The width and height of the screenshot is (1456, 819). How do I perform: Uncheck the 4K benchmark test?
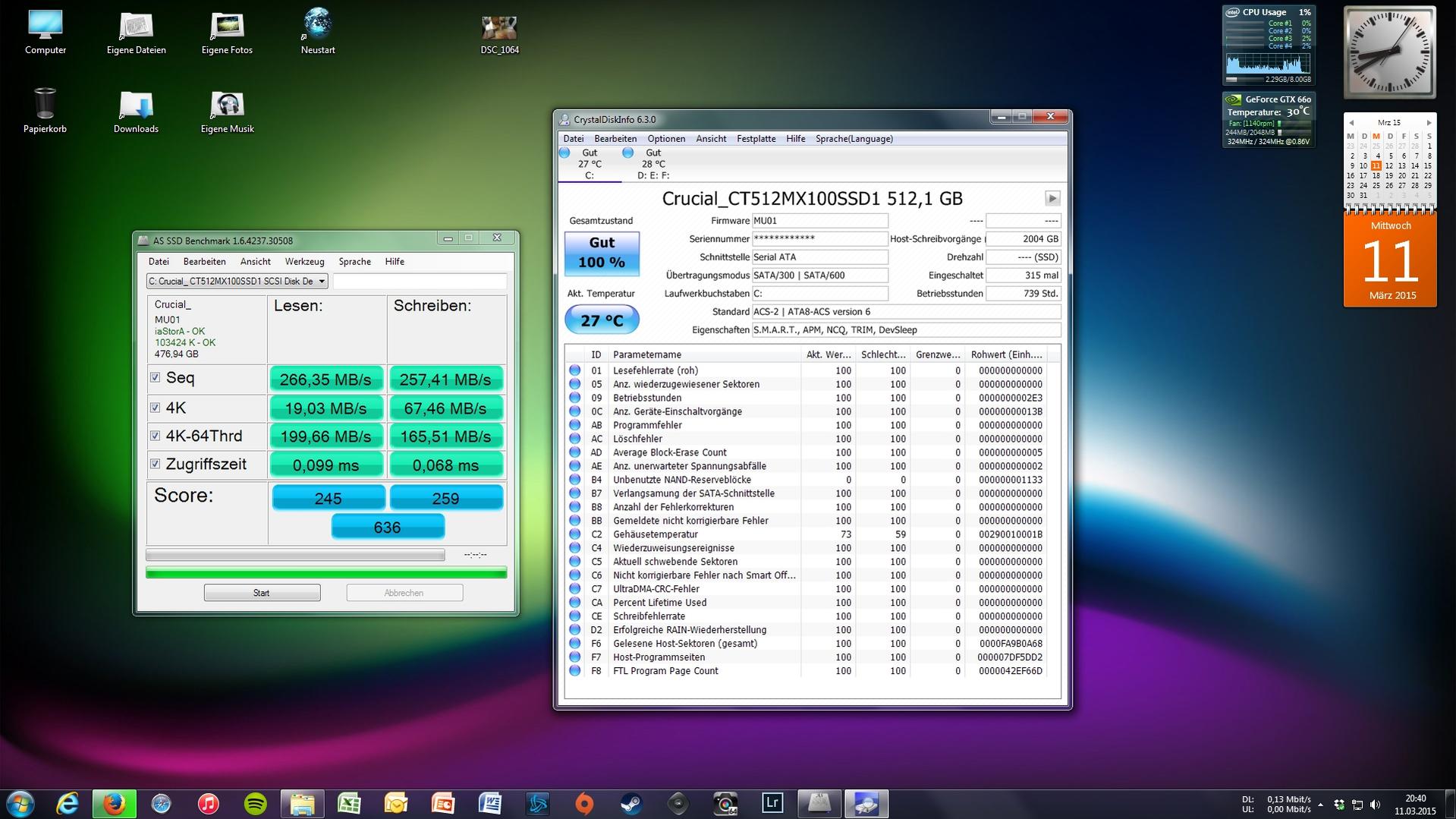[156, 408]
